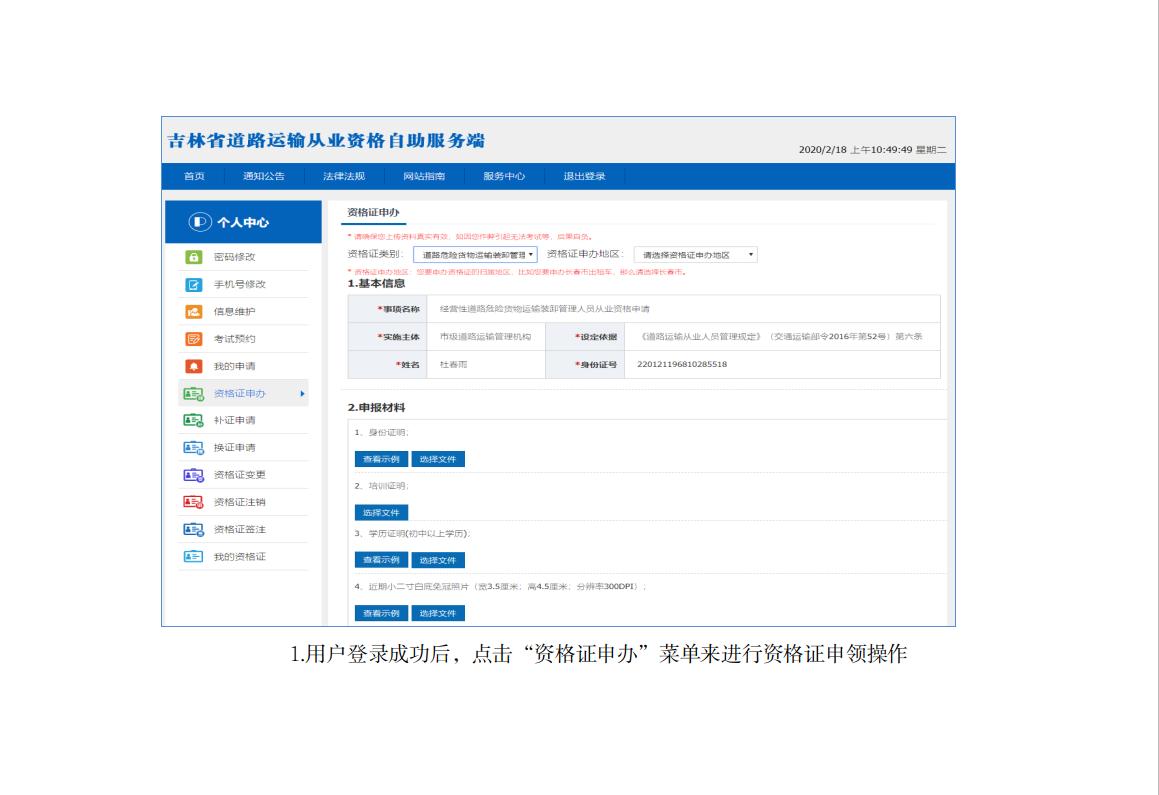Click the orange icon for 信息维护
Viewport: 1159px width, 795px height.
[194, 312]
